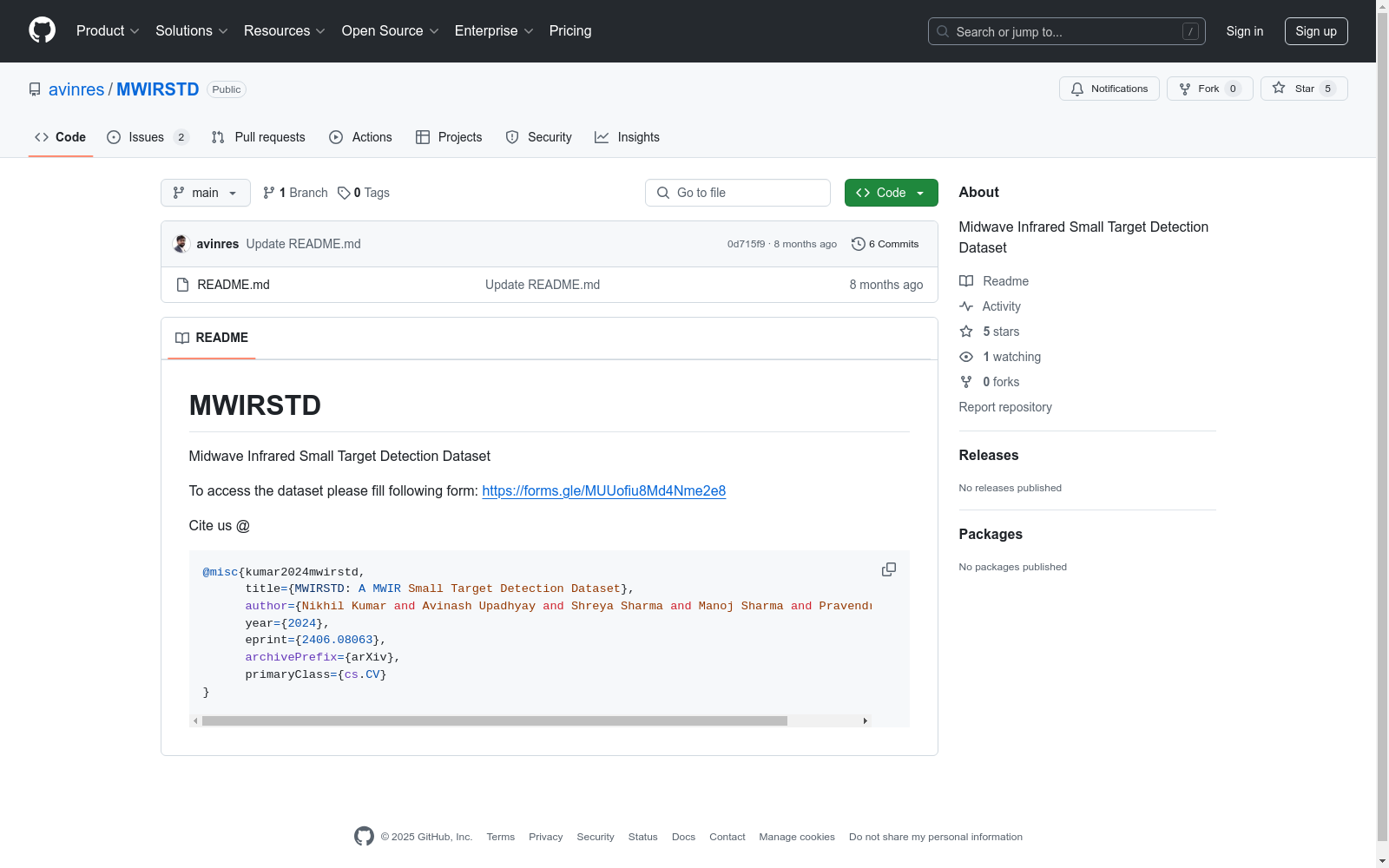Open the green Code dropdown button
This screenshot has width=1389, height=868.
pyautogui.click(x=892, y=193)
